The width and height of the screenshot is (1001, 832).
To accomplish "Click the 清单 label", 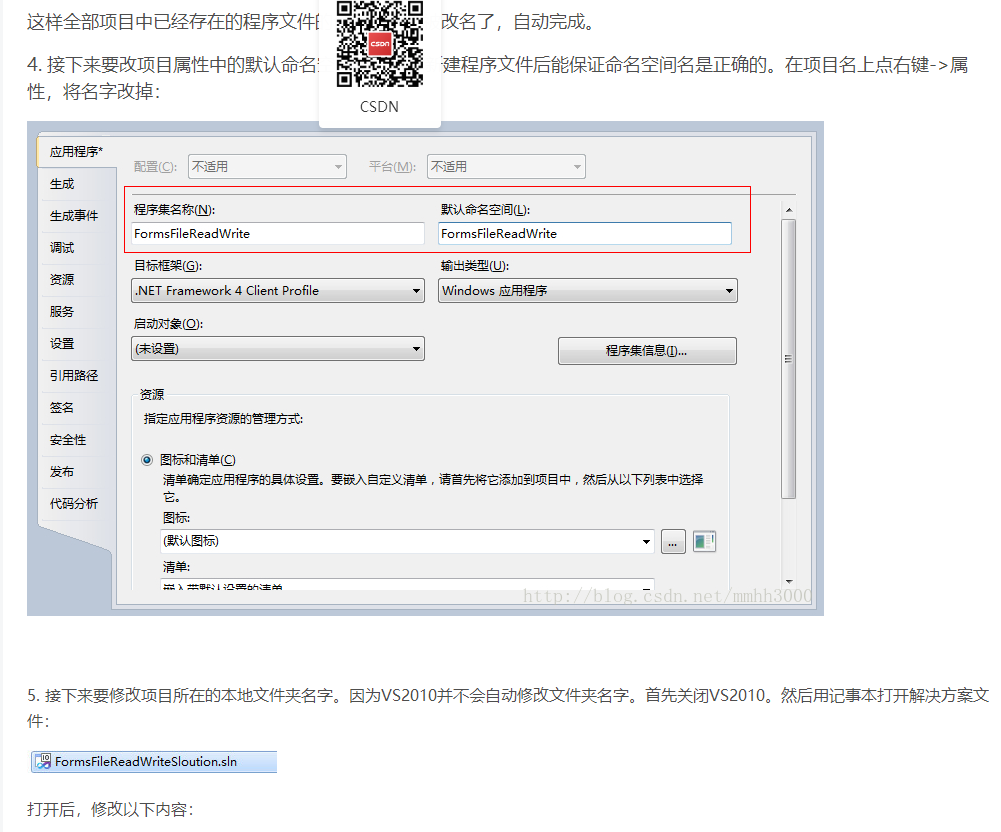I will coord(177,567).
